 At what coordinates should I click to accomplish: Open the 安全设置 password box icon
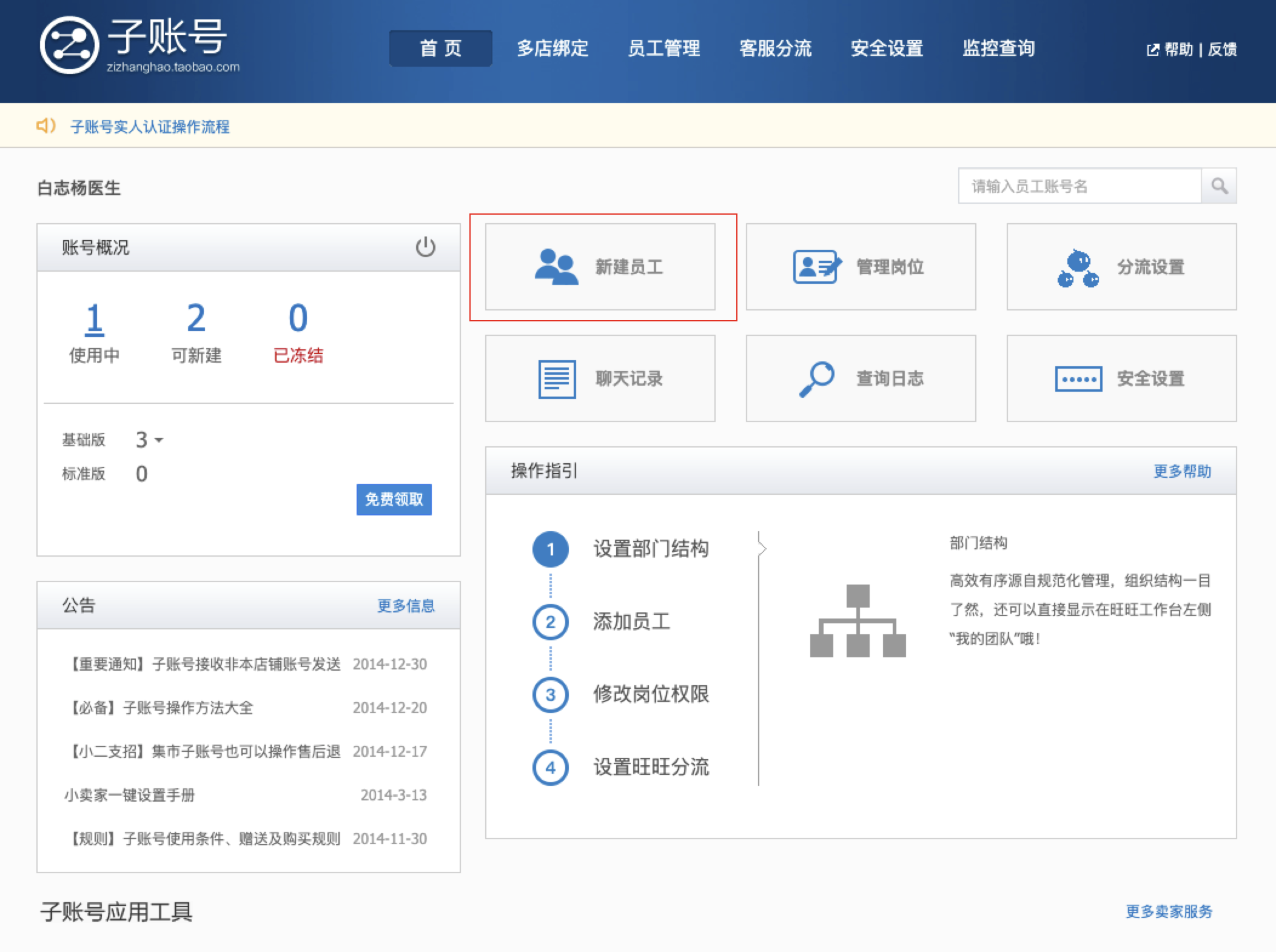(1078, 379)
